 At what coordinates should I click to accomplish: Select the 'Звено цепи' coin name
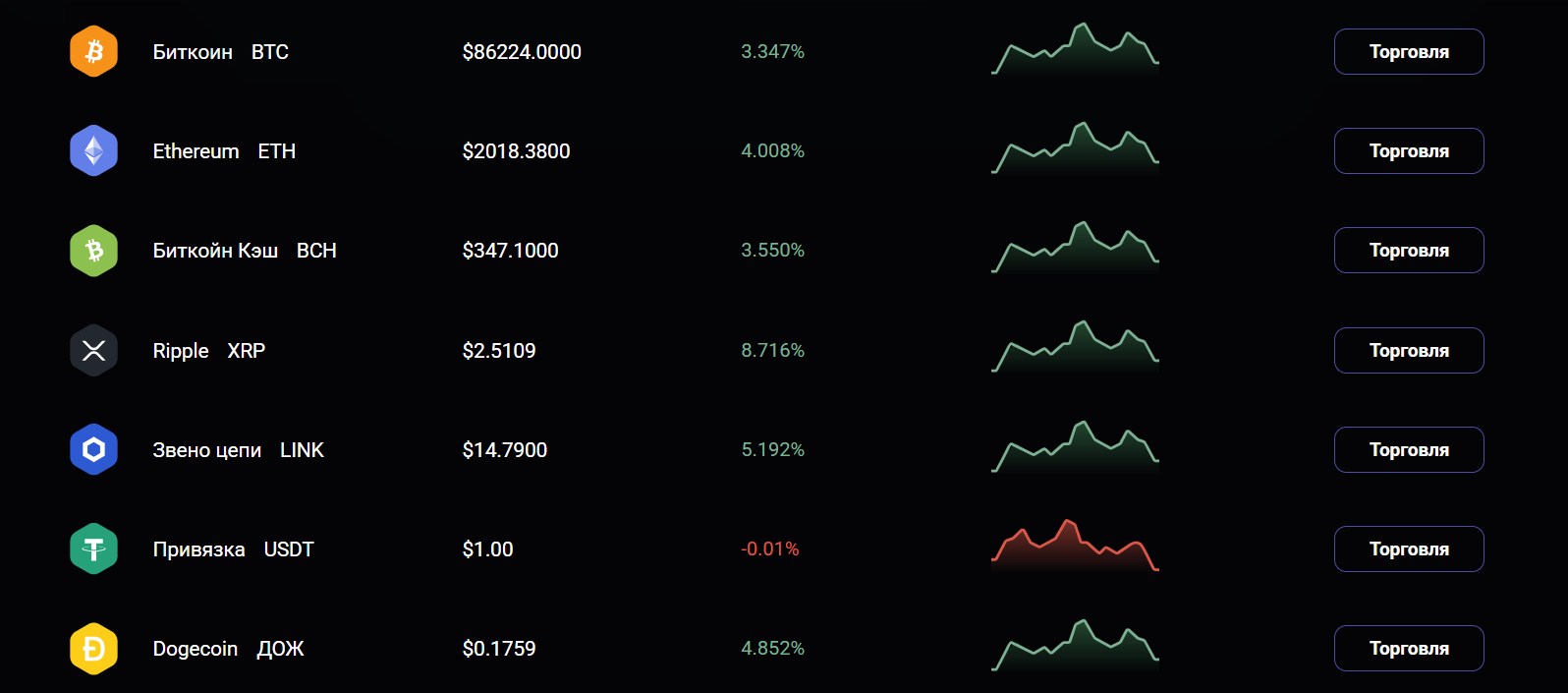pos(207,450)
